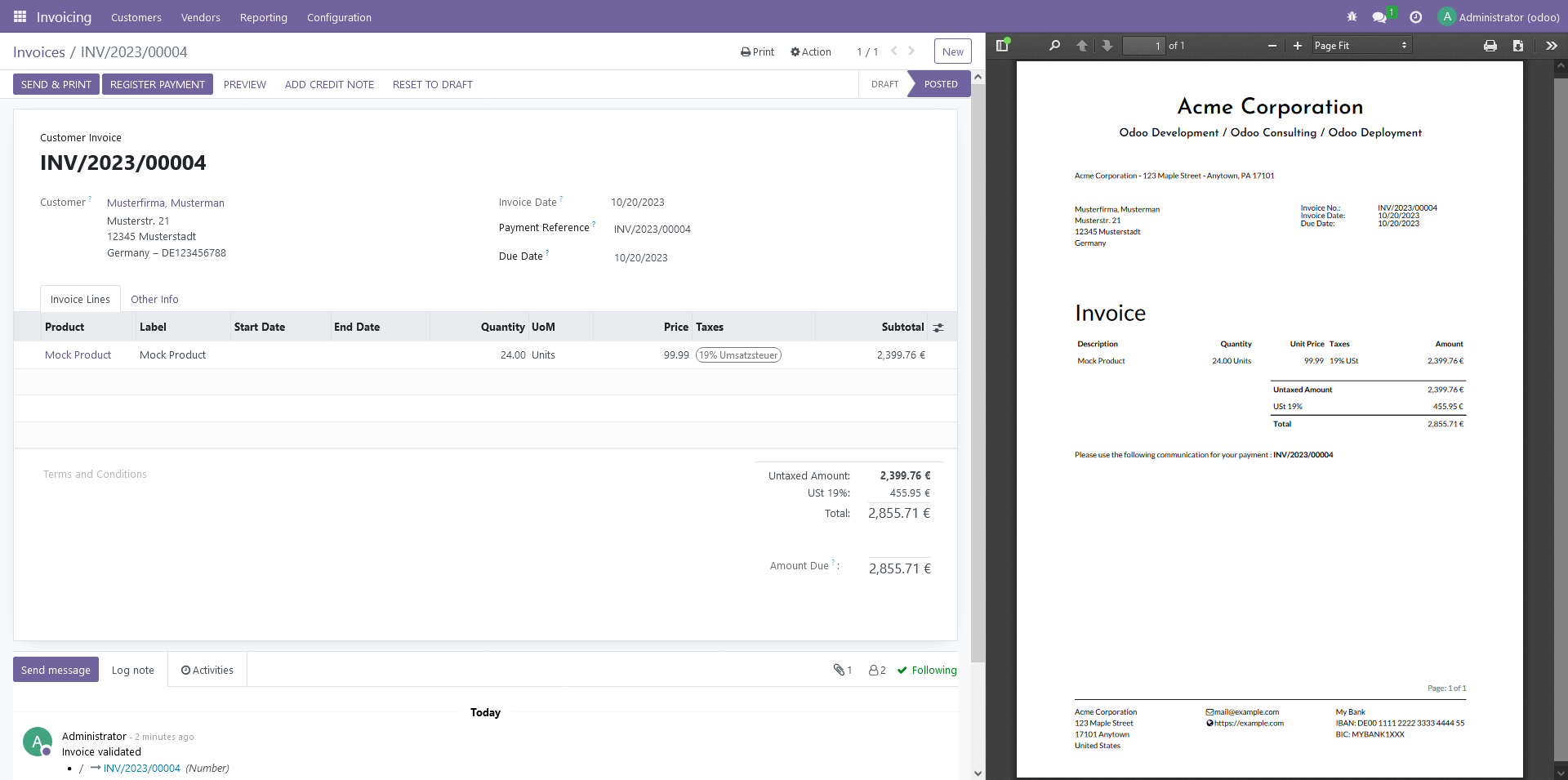Toggle Following status on the invoice
The height and width of the screenshot is (780, 1568).
(x=927, y=670)
